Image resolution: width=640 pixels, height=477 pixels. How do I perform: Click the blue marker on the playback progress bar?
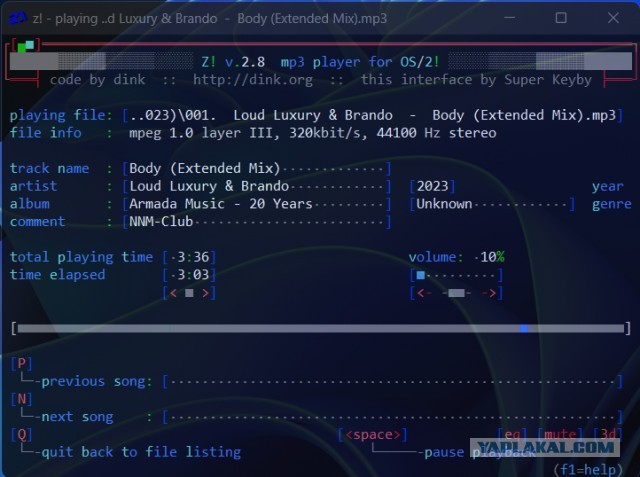click(524, 328)
